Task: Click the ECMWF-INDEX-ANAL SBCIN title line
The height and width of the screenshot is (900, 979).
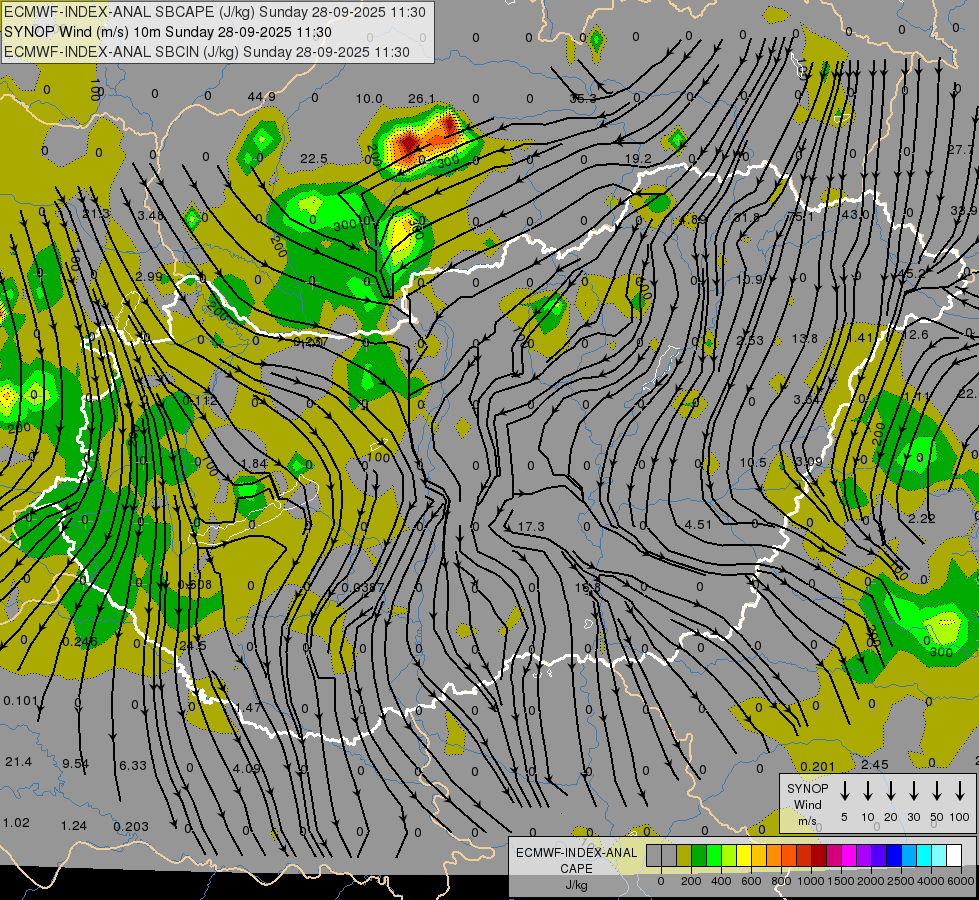Action: click(x=207, y=52)
